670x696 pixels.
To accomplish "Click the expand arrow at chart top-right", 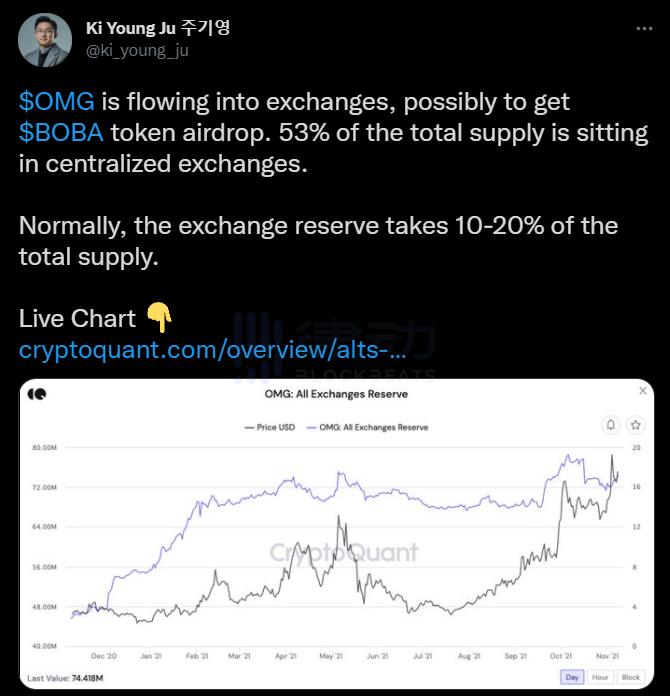I will [643, 391].
